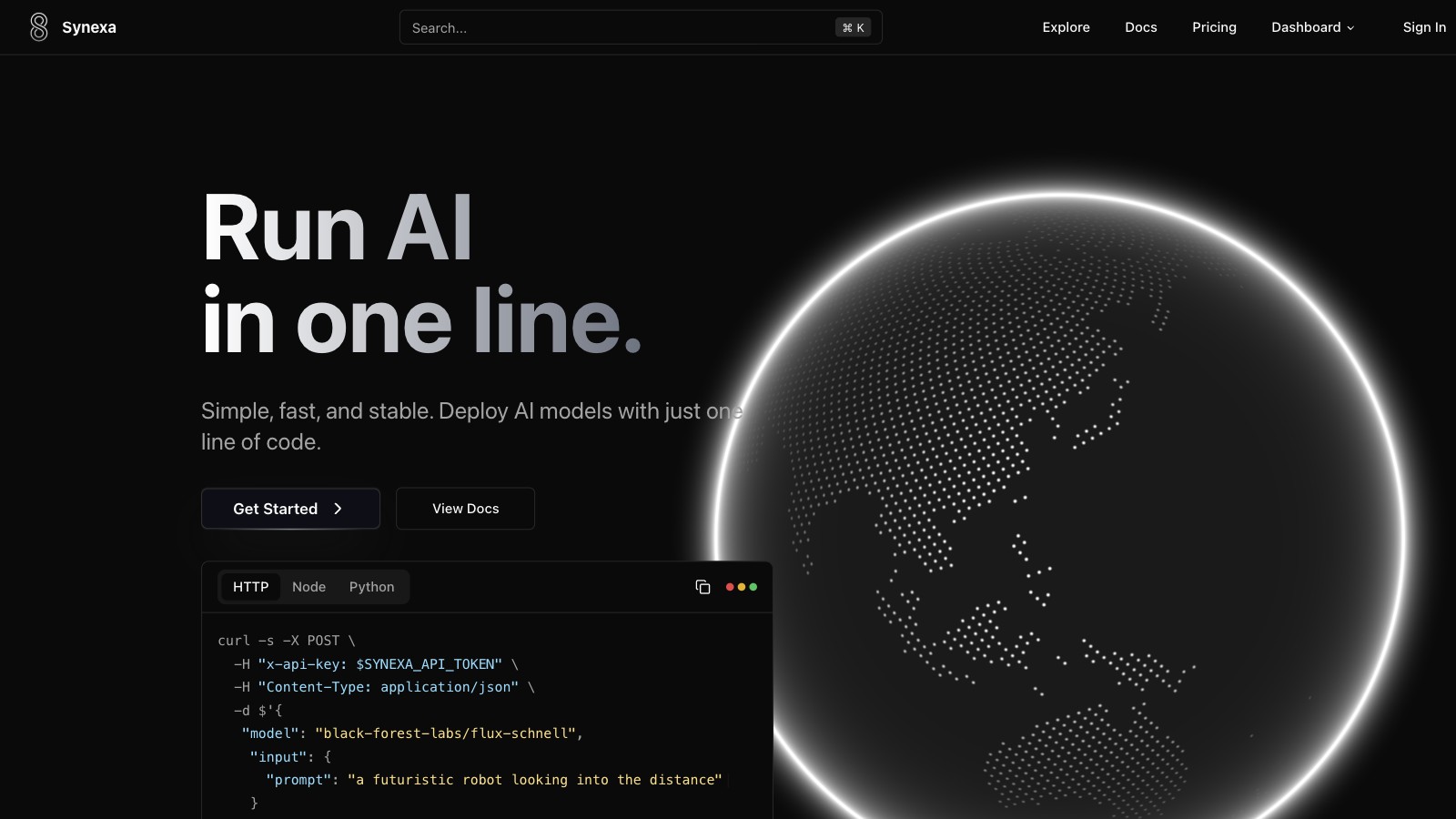Select the HTTP code tab

[x=250, y=587]
